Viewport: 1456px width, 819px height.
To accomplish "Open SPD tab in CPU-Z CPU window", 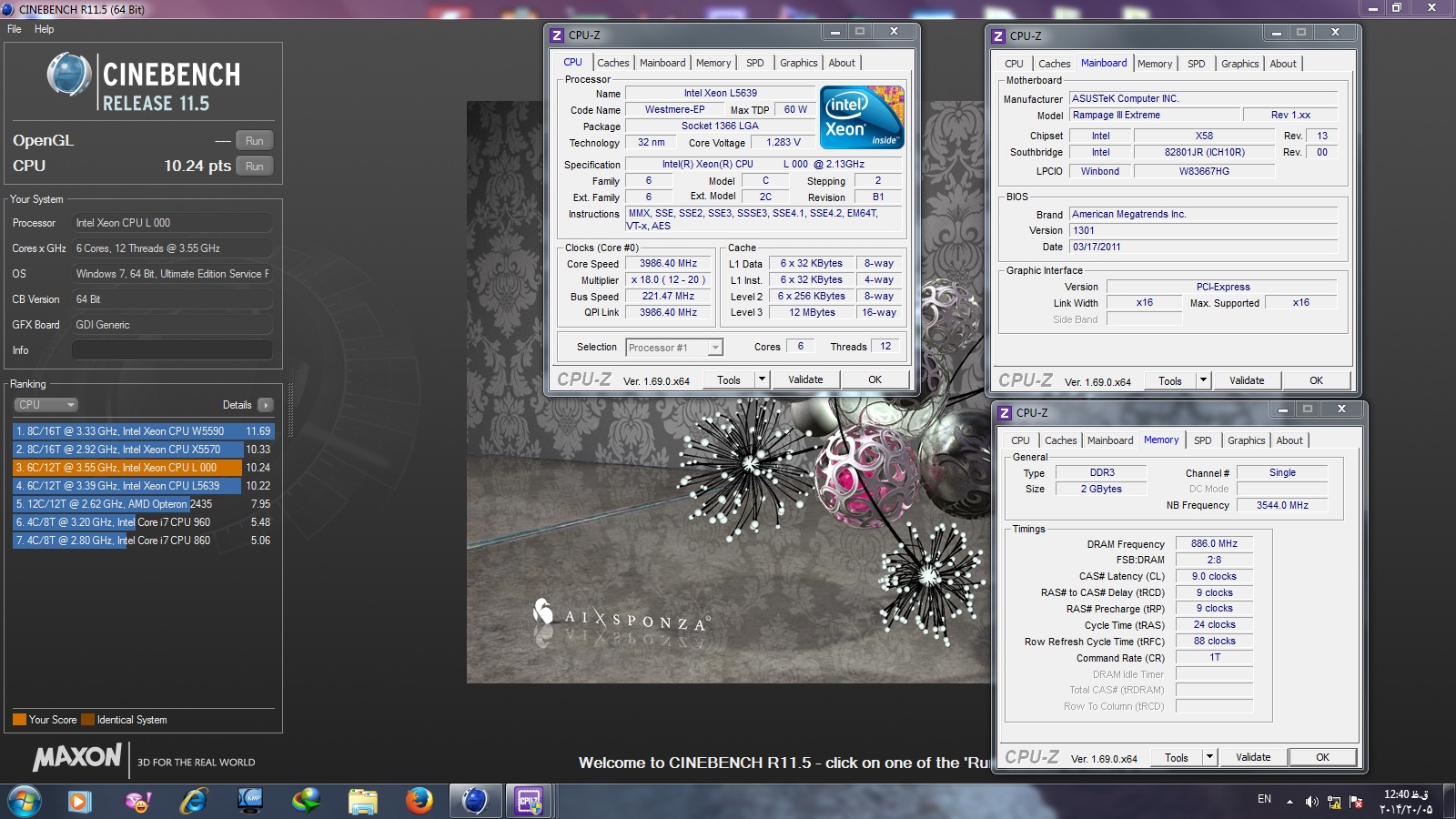I will pyautogui.click(x=755, y=63).
